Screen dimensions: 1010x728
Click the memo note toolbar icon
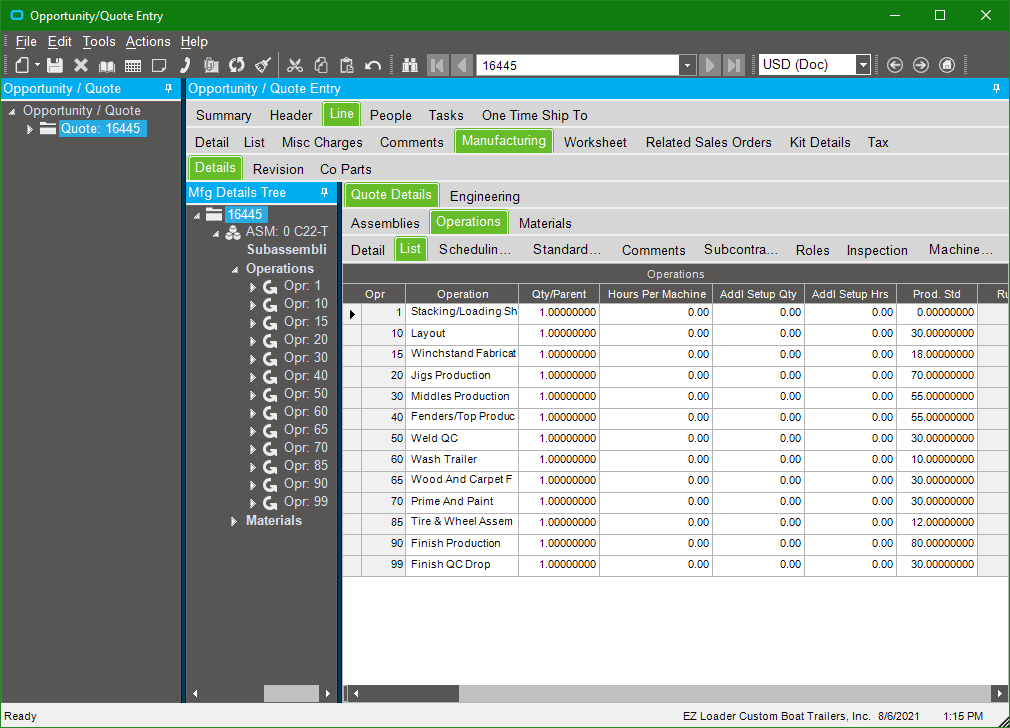coord(158,65)
